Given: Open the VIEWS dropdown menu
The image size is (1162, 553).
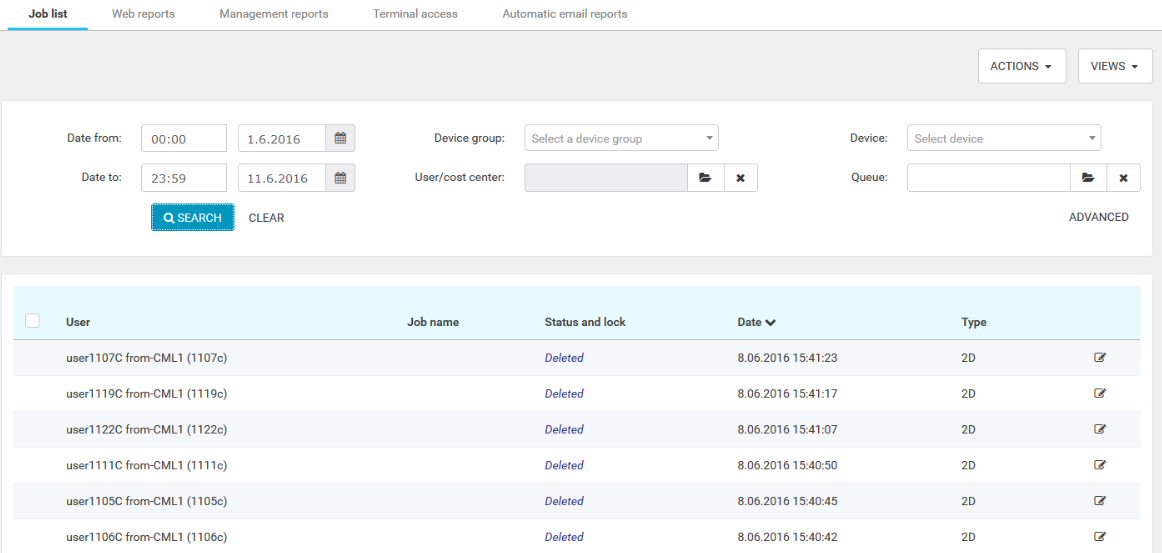Looking at the screenshot, I should coord(1115,66).
